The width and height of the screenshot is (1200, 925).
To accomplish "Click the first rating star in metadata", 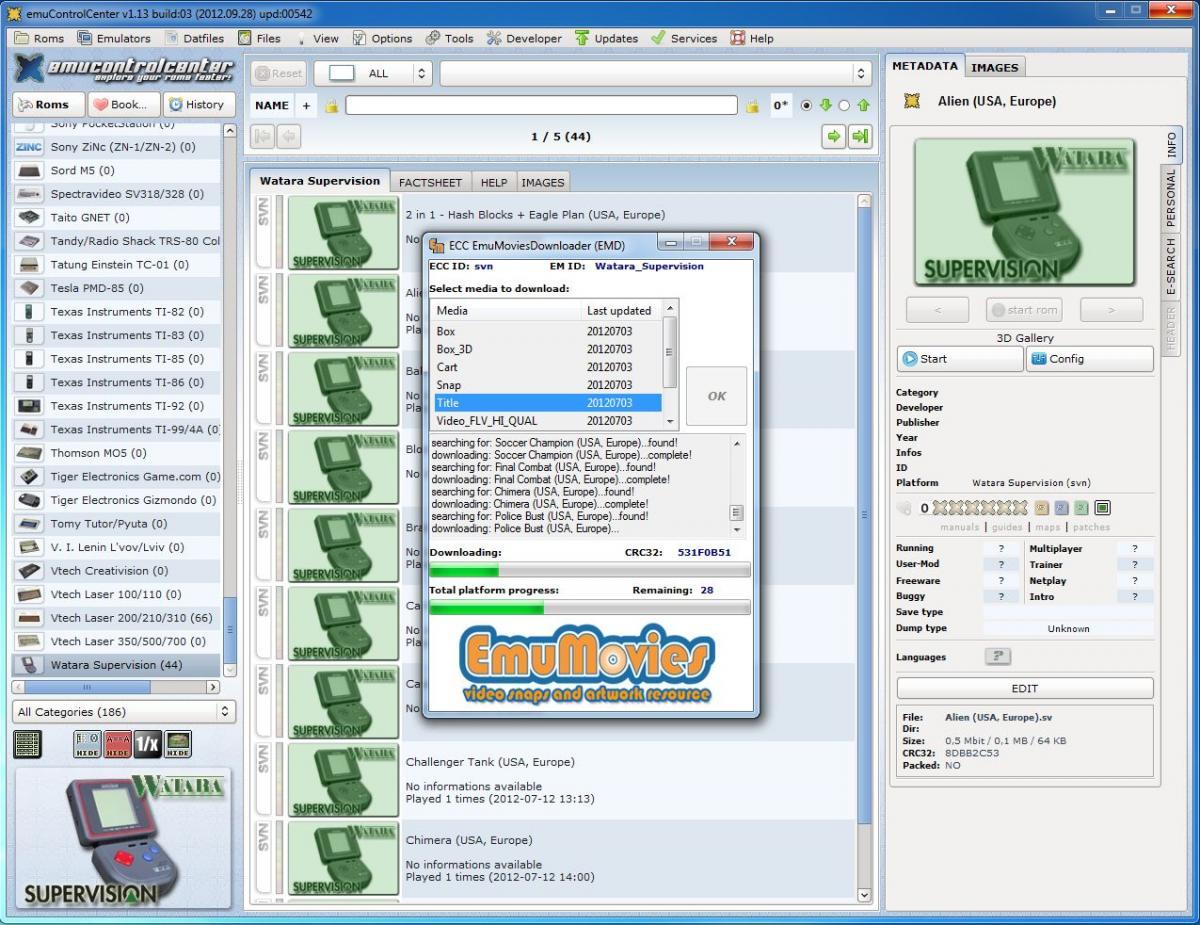I will pos(940,508).
